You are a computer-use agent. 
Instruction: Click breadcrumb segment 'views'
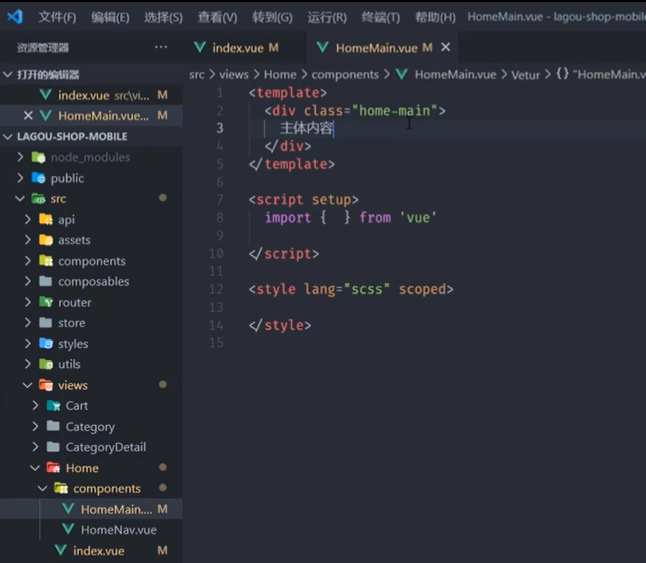(x=234, y=75)
